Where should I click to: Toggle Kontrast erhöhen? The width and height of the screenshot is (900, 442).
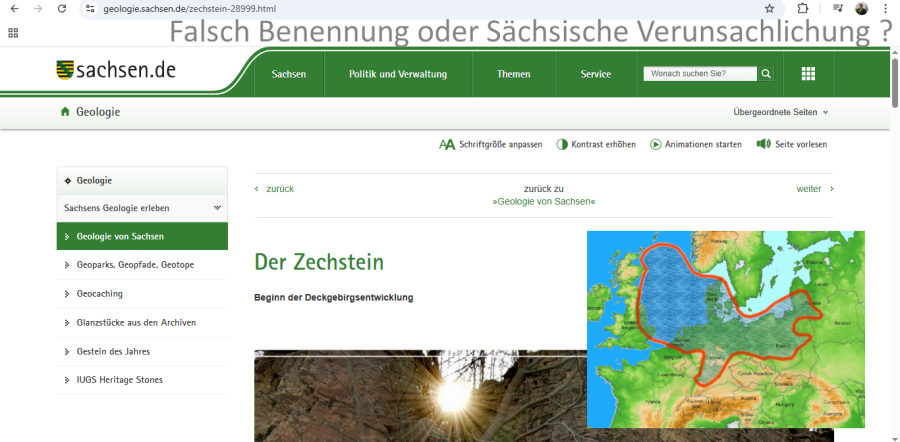click(x=596, y=144)
